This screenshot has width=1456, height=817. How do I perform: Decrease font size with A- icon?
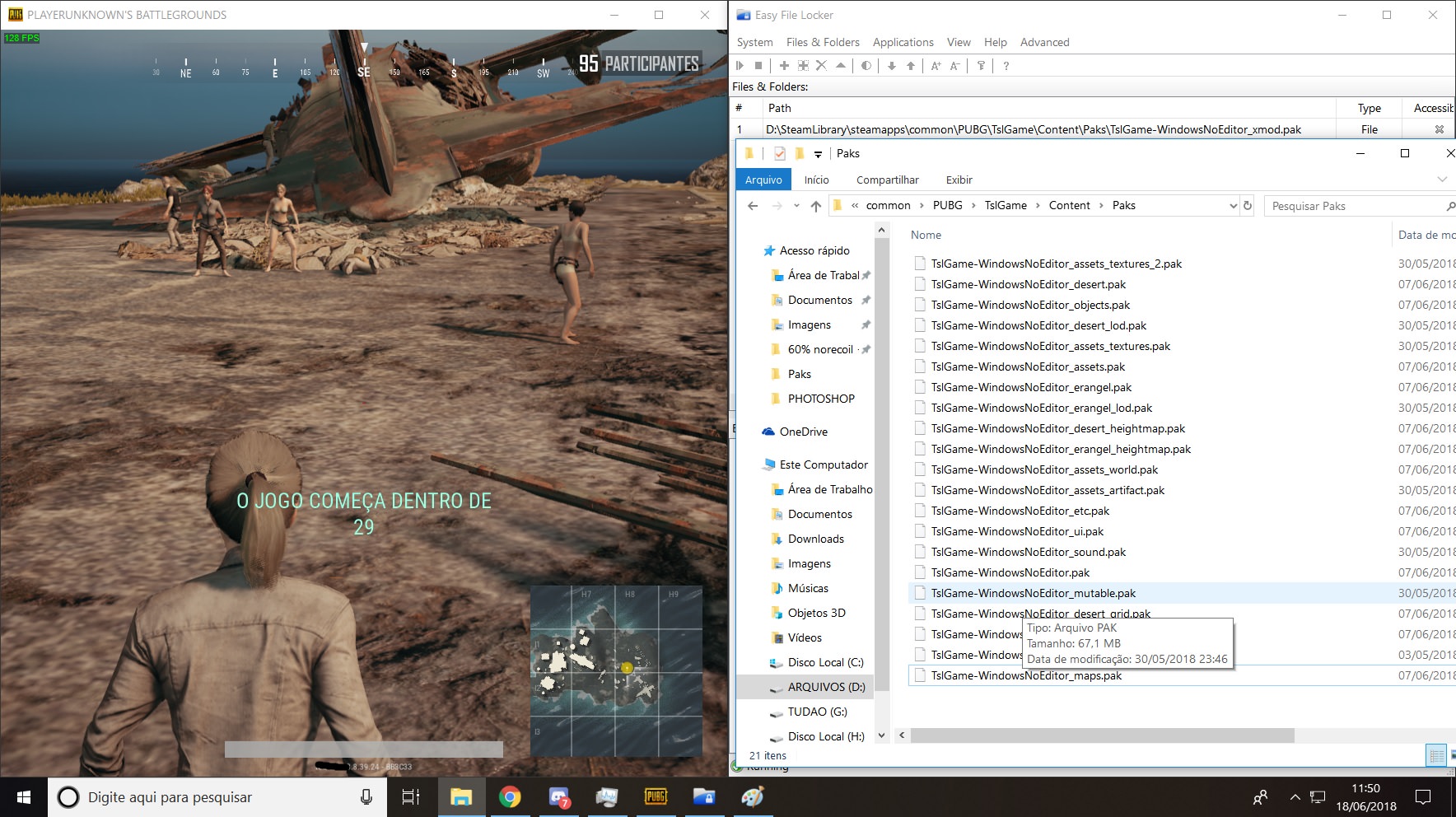coord(955,66)
